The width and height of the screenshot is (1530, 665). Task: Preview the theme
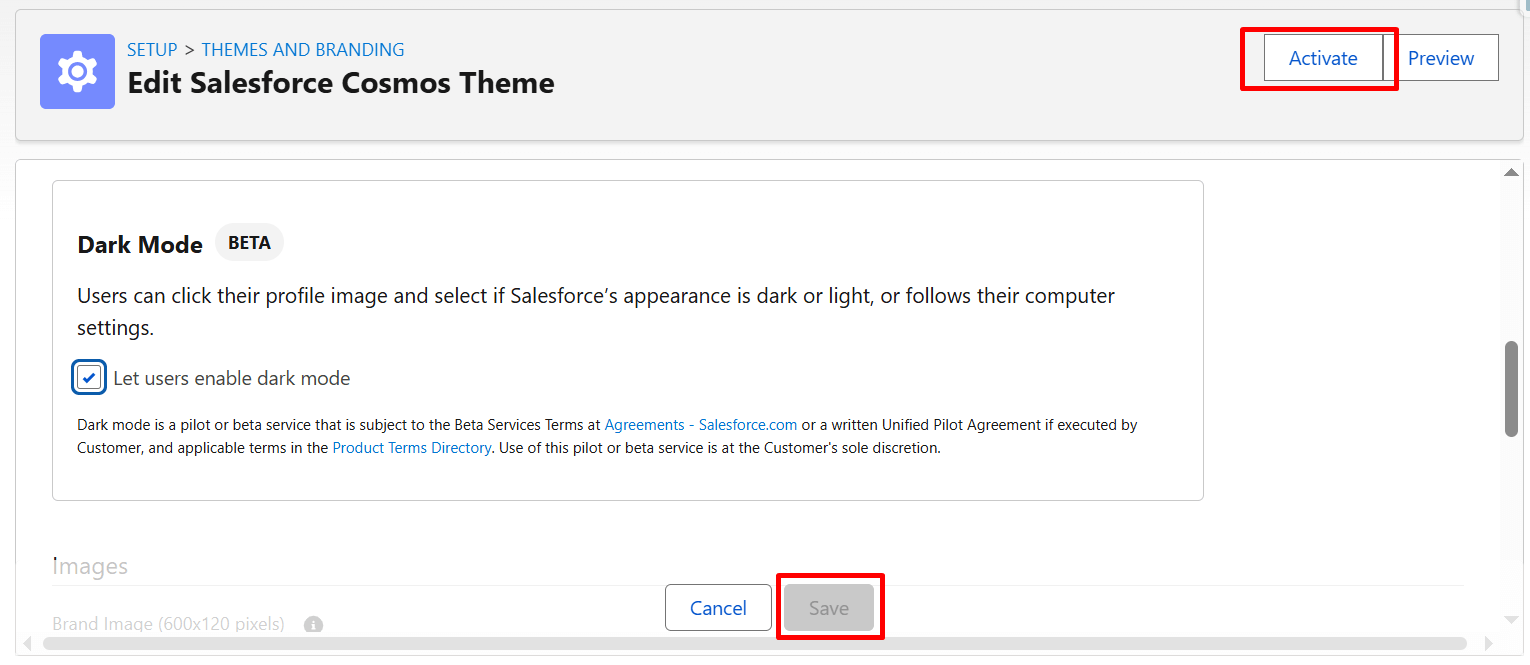1440,58
